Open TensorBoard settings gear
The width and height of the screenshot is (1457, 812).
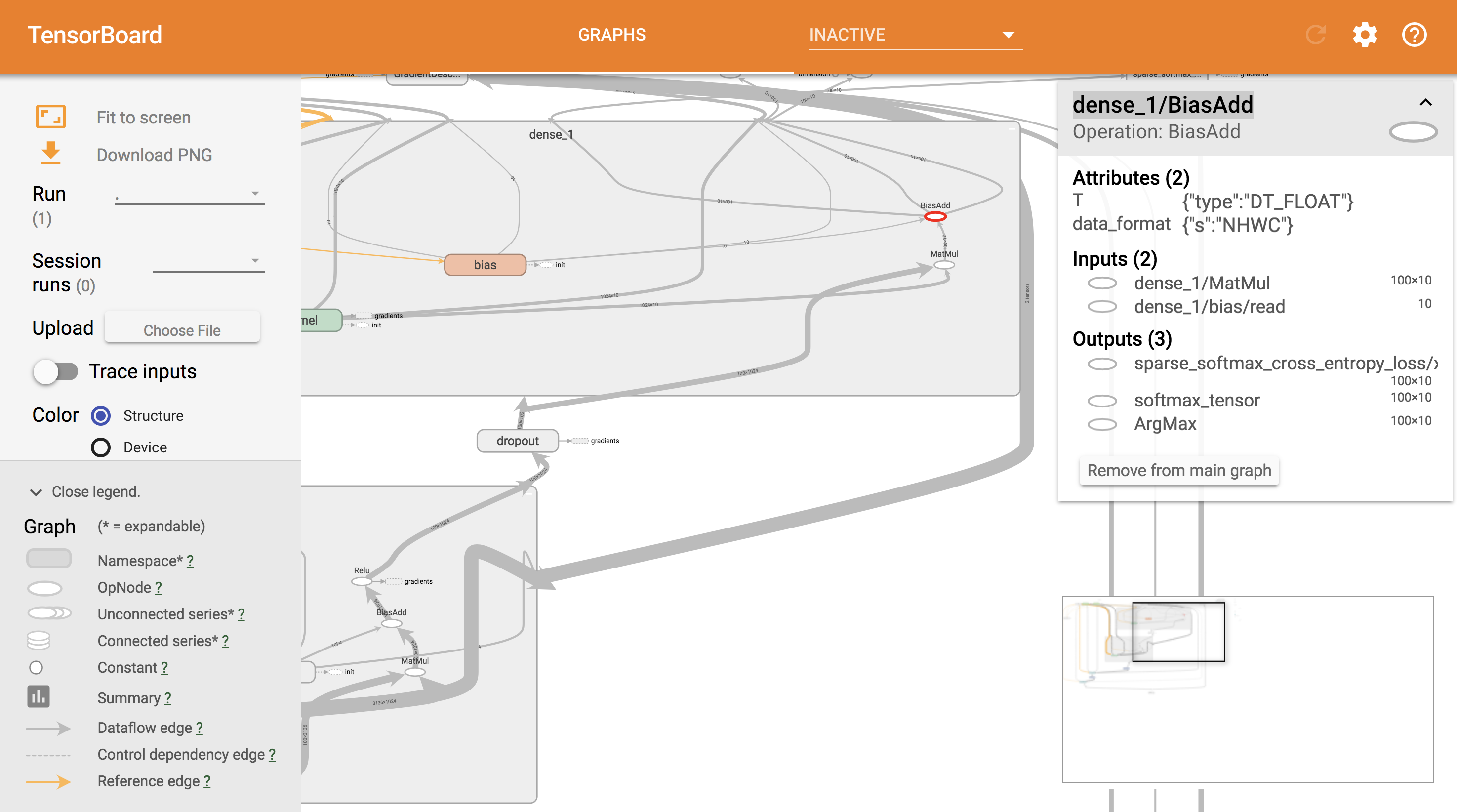tap(1365, 35)
